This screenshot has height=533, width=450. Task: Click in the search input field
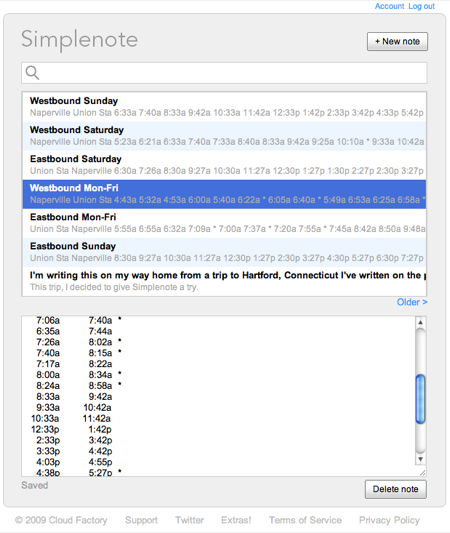(x=224, y=73)
